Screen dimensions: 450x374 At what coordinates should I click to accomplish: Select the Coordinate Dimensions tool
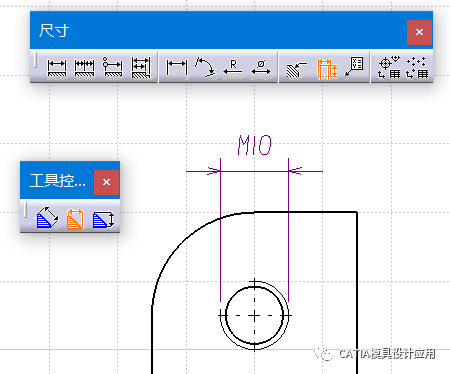[x=355, y=67]
